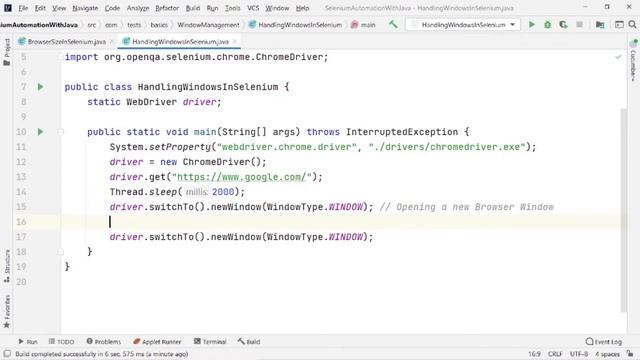The image size is (640, 360).
Task: Close the HandlingWindowsInSelenium.java tab
Action: point(235,42)
